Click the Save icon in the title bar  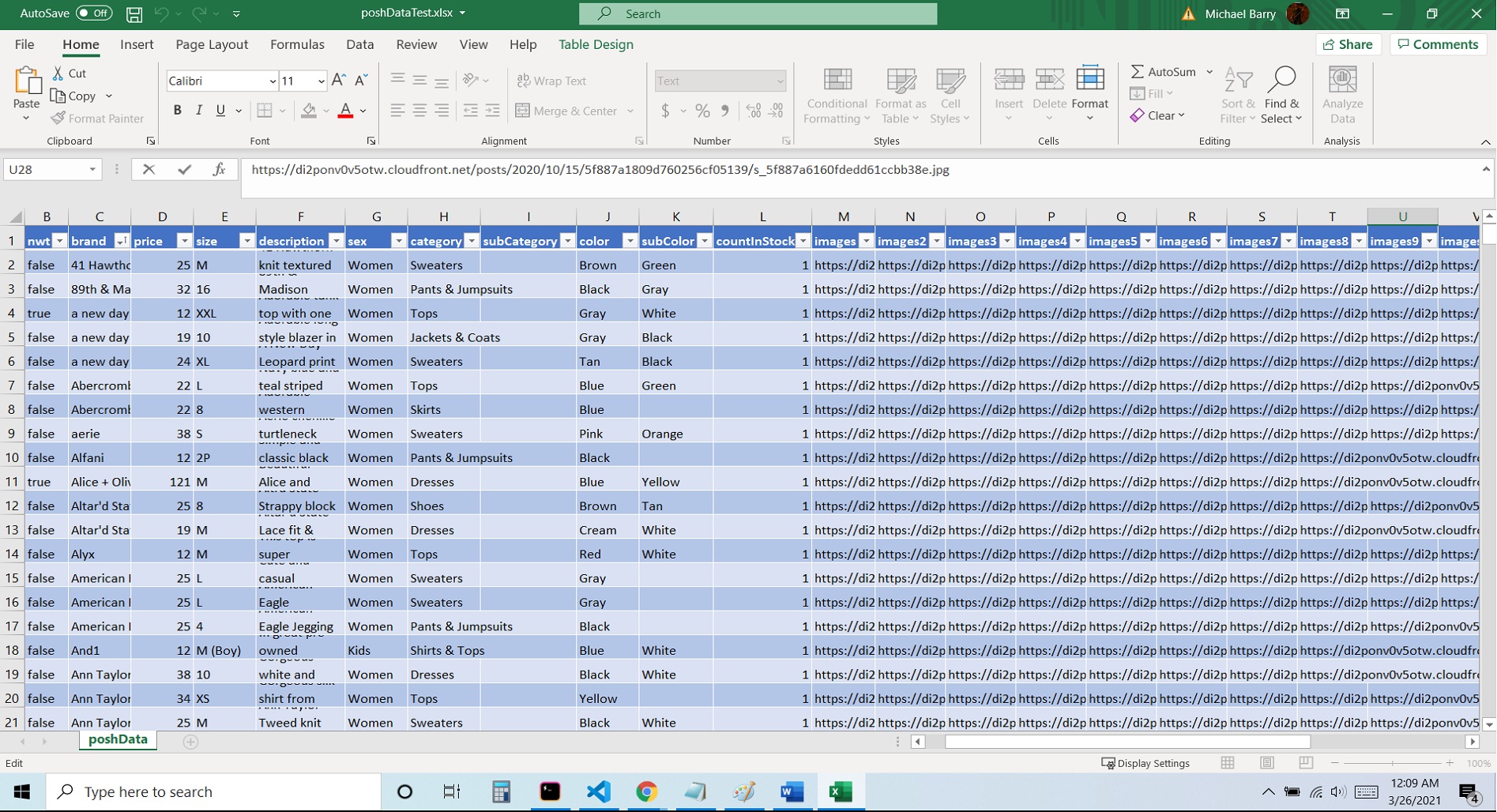pos(134,13)
